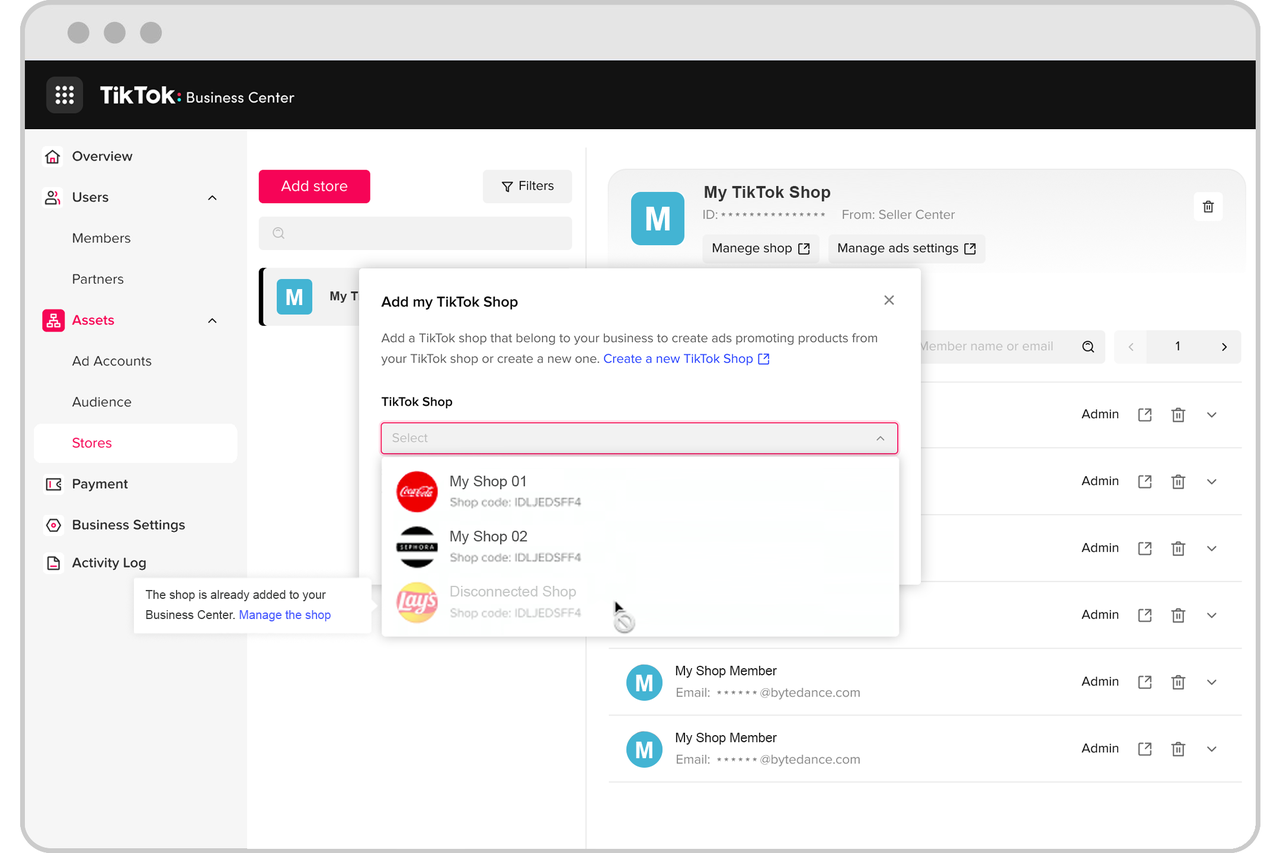Delete the first Admin member row

1178,415
